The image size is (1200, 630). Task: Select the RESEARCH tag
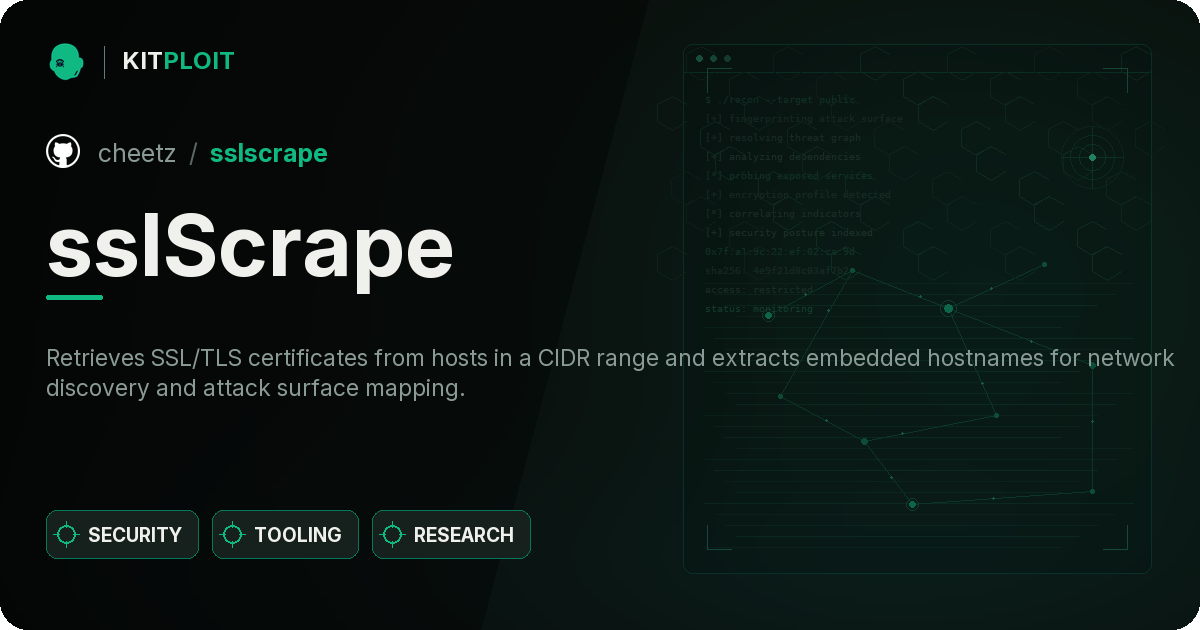[451, 535]
